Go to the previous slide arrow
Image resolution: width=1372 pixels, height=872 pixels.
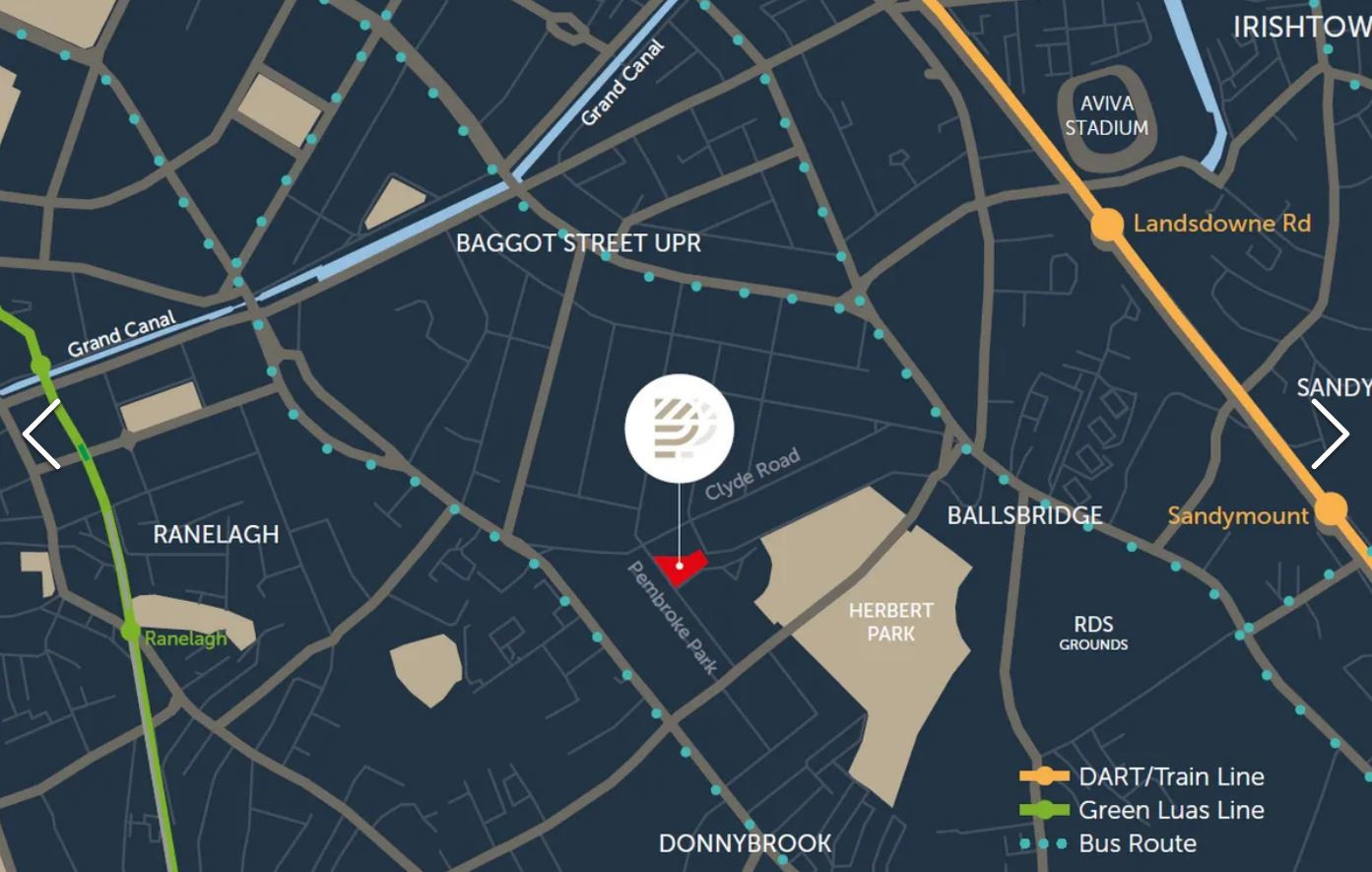[41, 434]
